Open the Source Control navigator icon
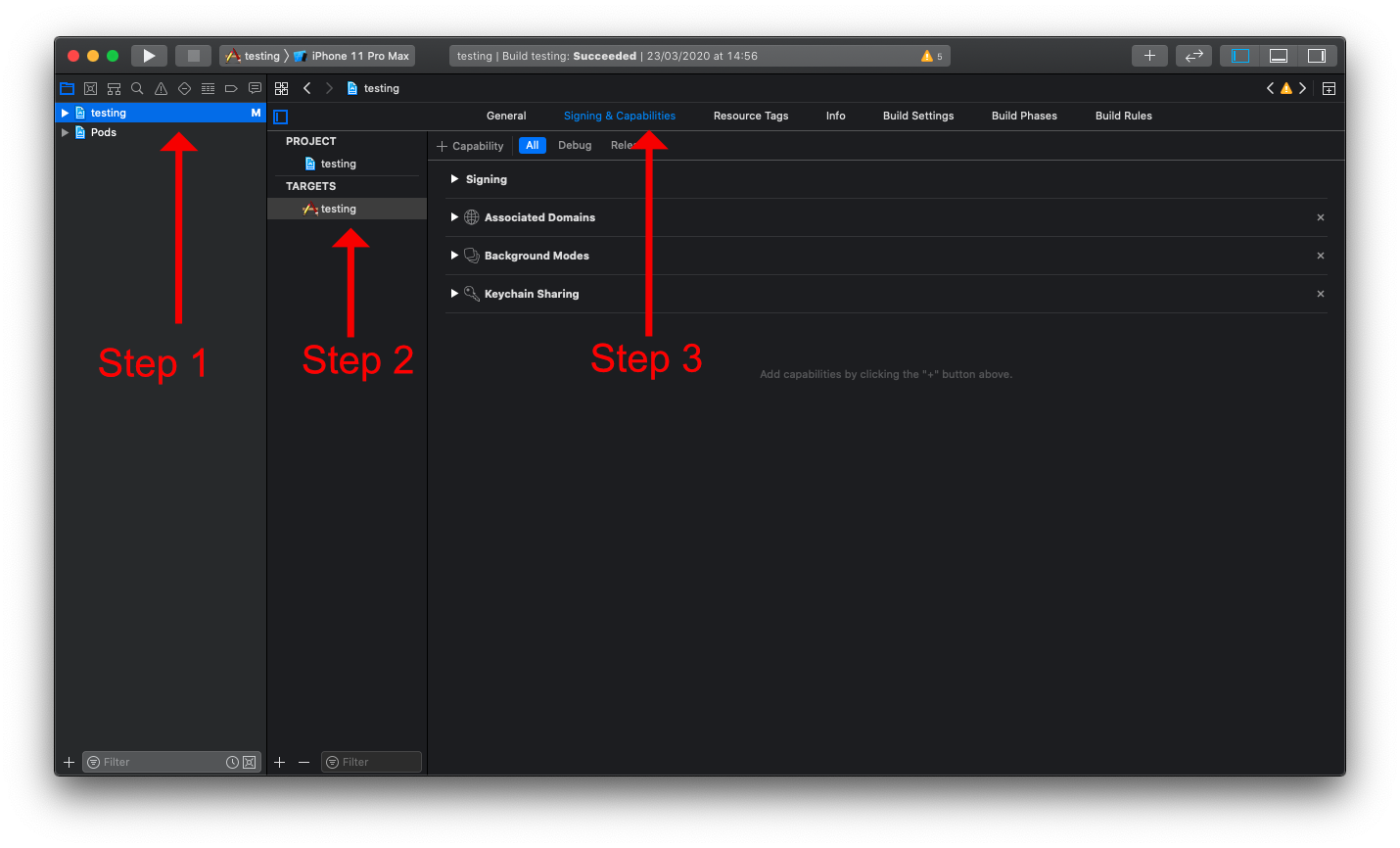The image size is (1400, 848). click(x=90, y=88)
